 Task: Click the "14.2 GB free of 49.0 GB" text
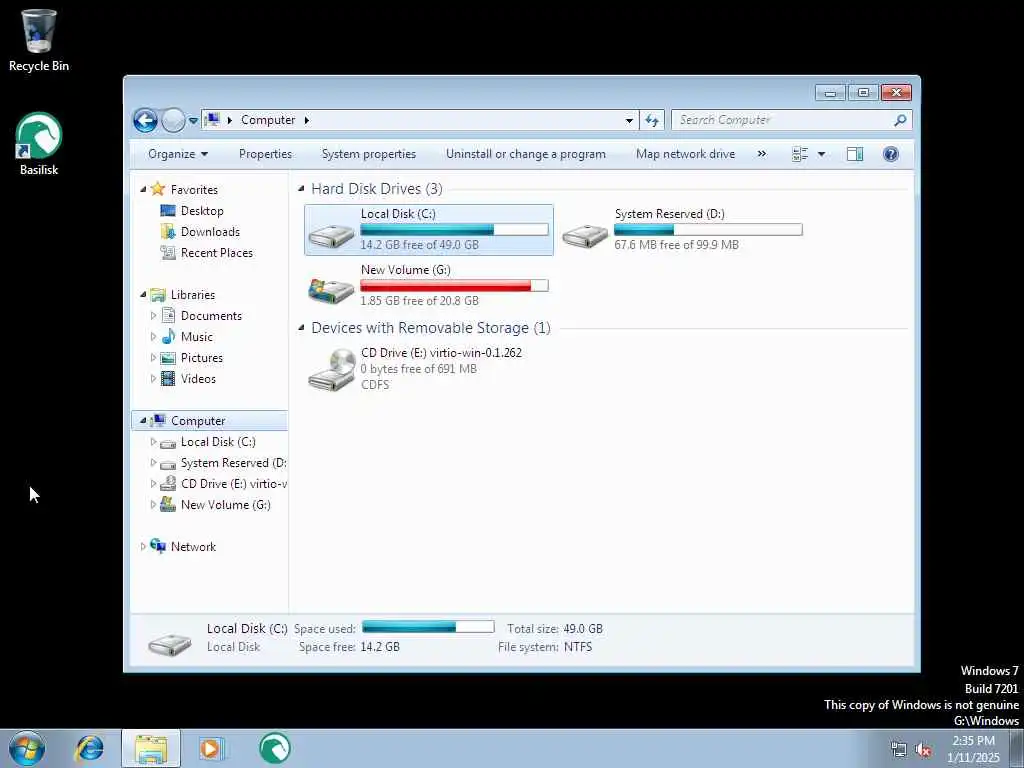pyautogui.click(x=419, y=245)
